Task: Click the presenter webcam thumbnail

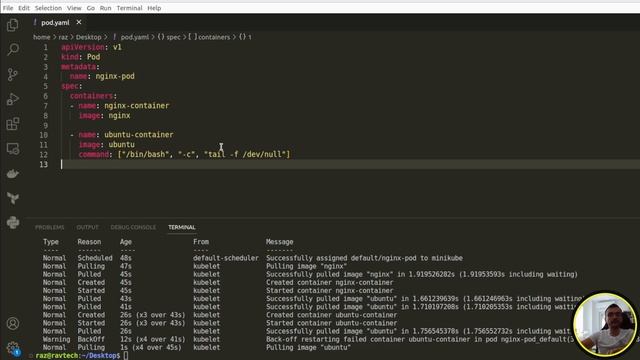Action: pyautogui.click(x=605, y=324)
